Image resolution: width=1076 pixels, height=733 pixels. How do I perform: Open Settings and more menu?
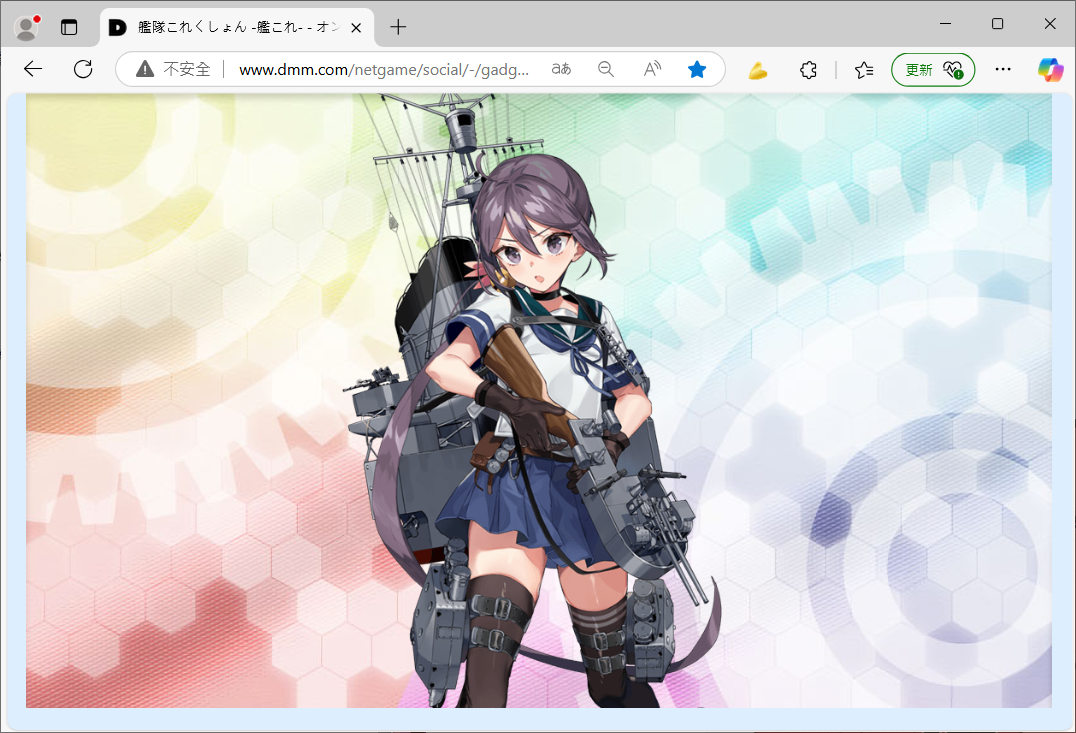pos(1003,69)
